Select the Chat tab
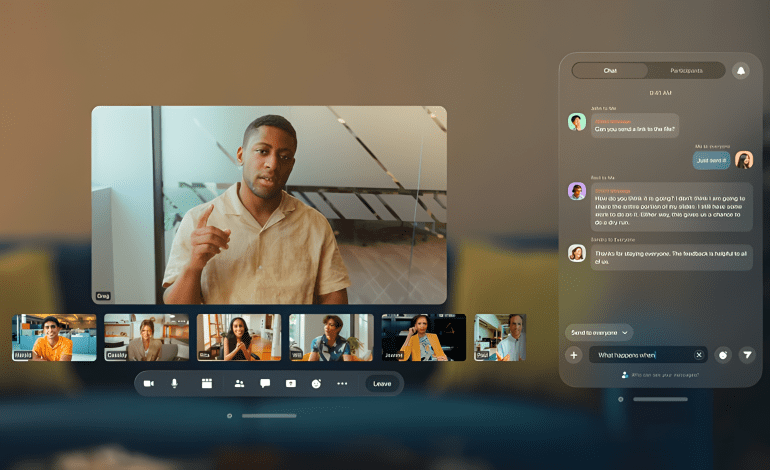 (x=610, y=71)
